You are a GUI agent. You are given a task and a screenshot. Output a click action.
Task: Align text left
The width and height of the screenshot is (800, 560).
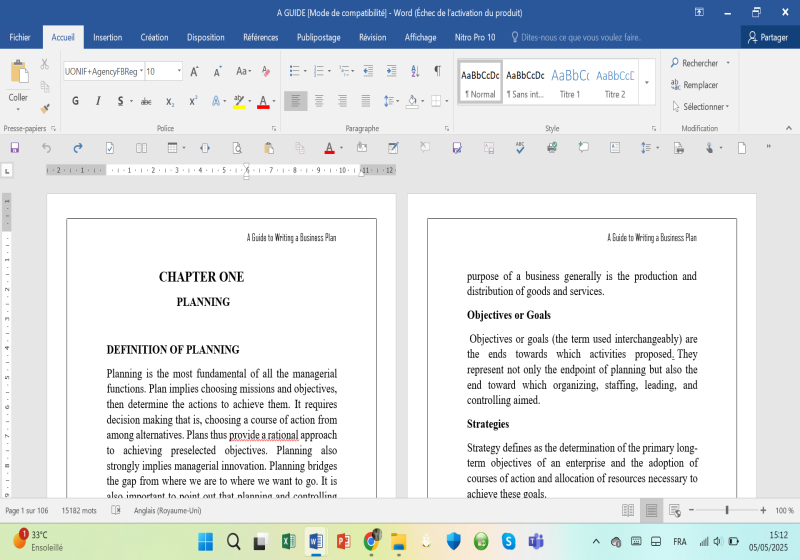295,101
